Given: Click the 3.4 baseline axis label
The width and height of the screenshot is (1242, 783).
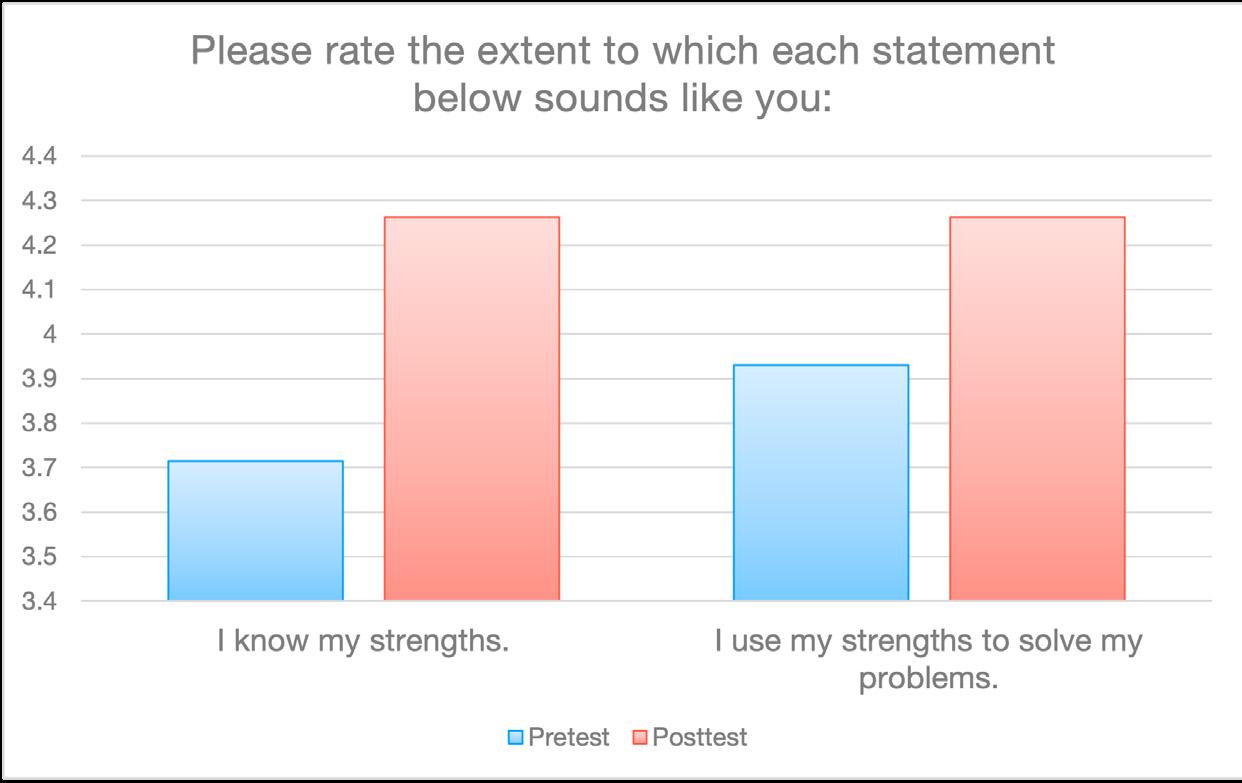Looking at the screenshot, I should pyautogui.click(x=41, y=602).
